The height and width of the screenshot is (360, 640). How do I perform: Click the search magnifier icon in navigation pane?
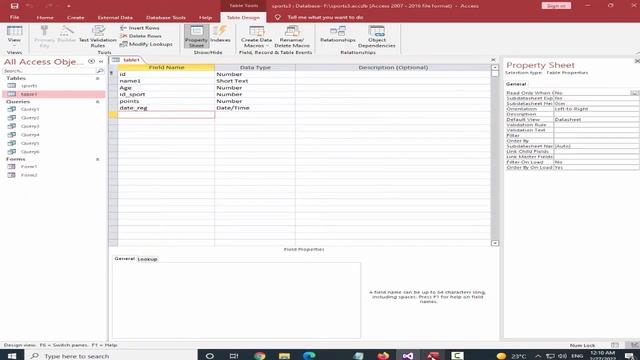(100, 71)
